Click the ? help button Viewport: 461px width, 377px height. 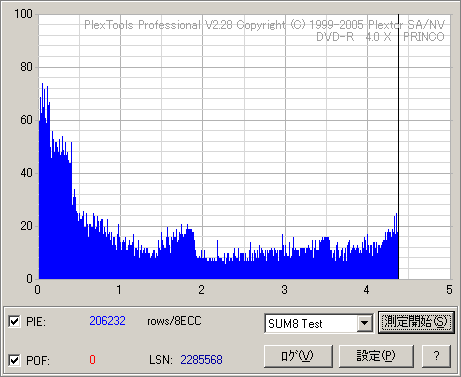pyautogui.click(x=436, y=356)
